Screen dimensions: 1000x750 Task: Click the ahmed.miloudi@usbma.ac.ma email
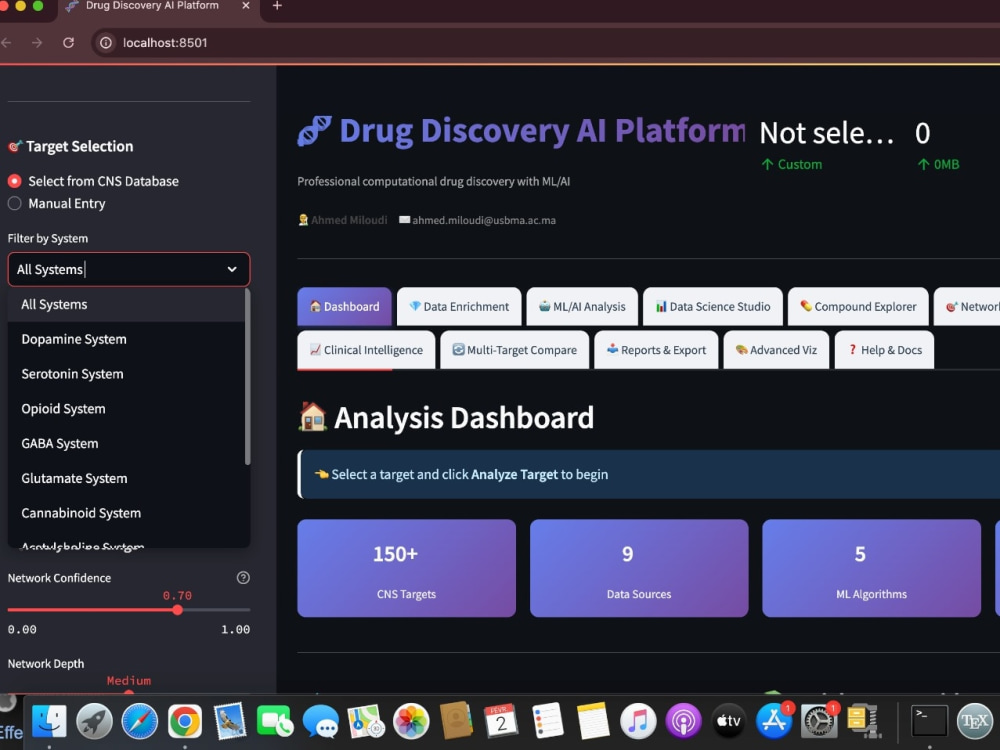(483, 220)
